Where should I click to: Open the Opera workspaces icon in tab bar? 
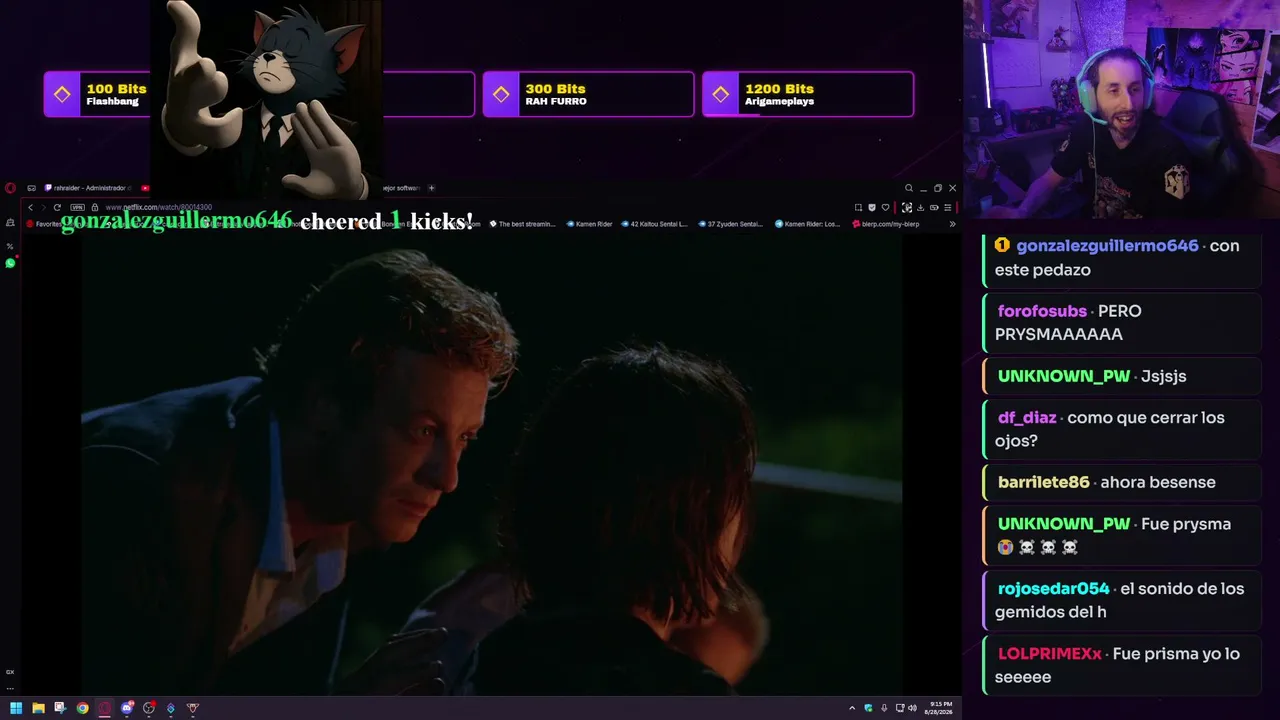pos(32,188)
